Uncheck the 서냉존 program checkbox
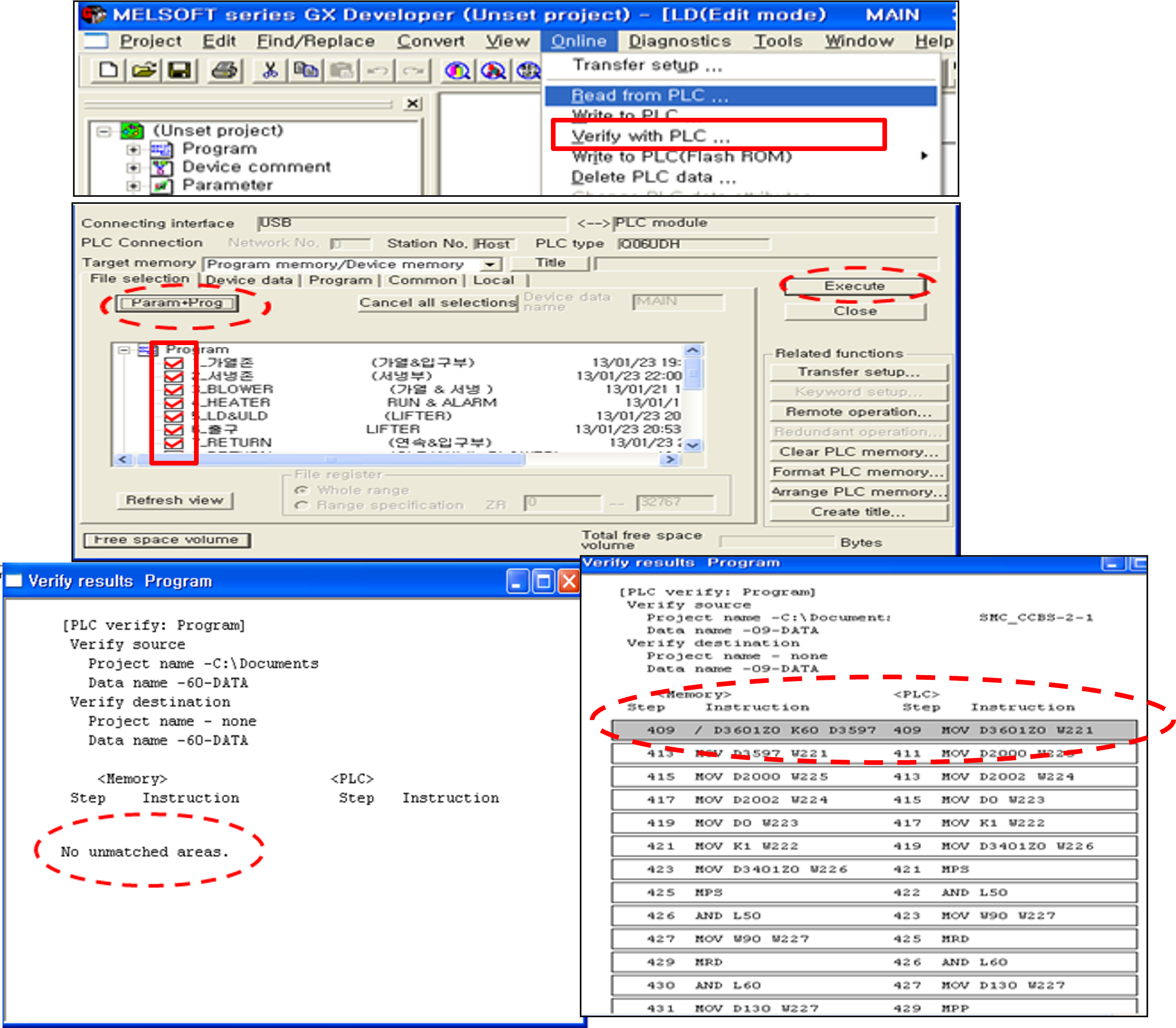The height and width of the screenshot is (1028, 1176). pos(173,376)
